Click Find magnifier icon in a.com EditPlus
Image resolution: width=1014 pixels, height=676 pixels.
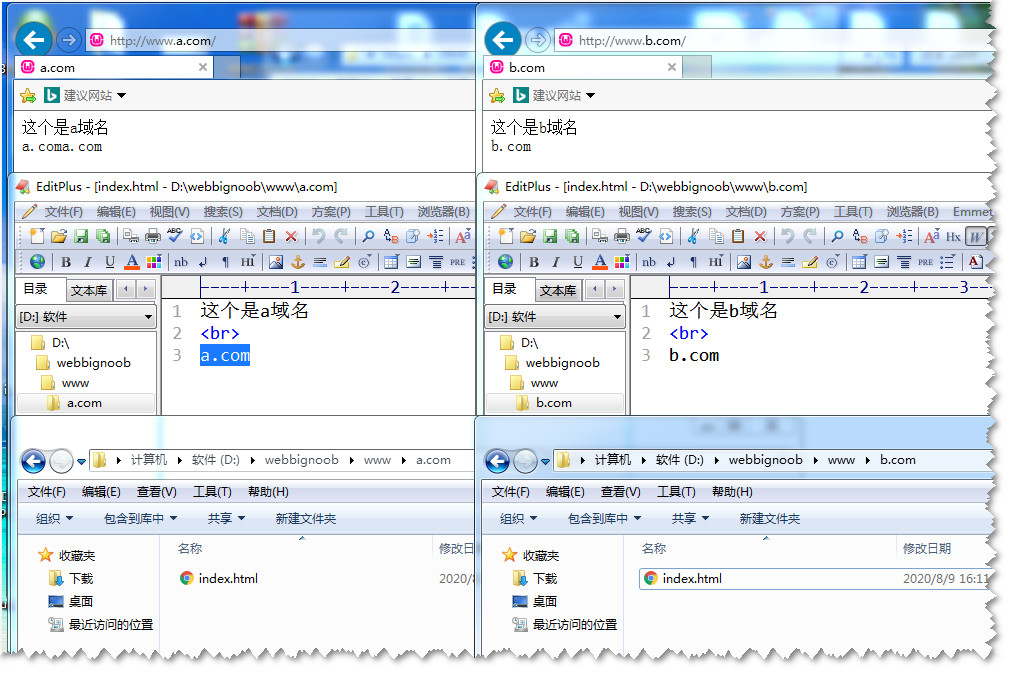(x=369, y=236)
